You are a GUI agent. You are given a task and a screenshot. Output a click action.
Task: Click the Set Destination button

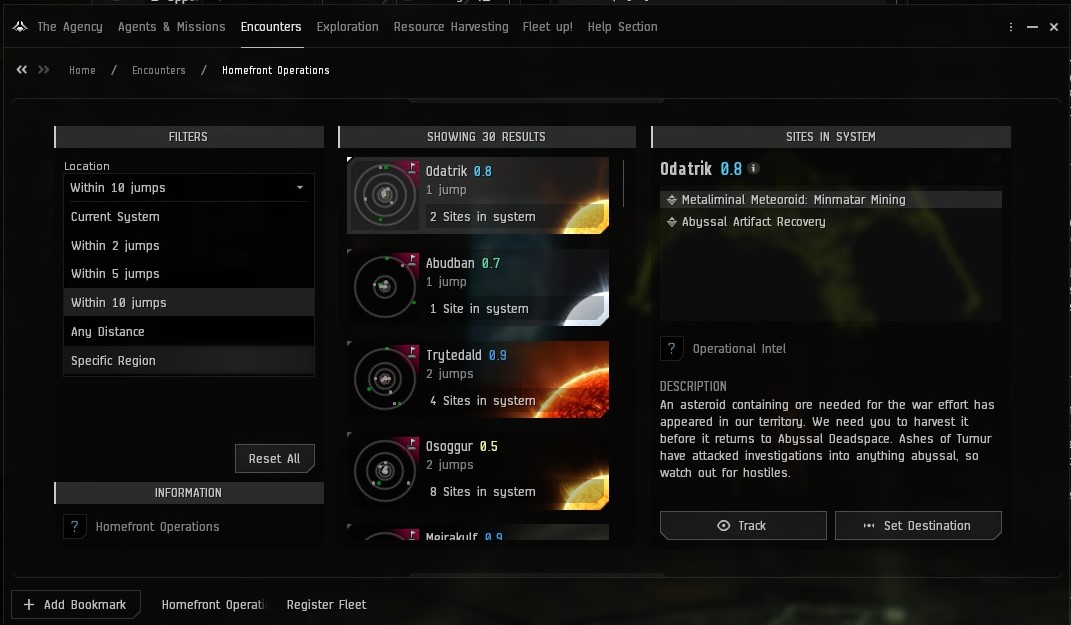pyautogui.click(x=917, y=526)
